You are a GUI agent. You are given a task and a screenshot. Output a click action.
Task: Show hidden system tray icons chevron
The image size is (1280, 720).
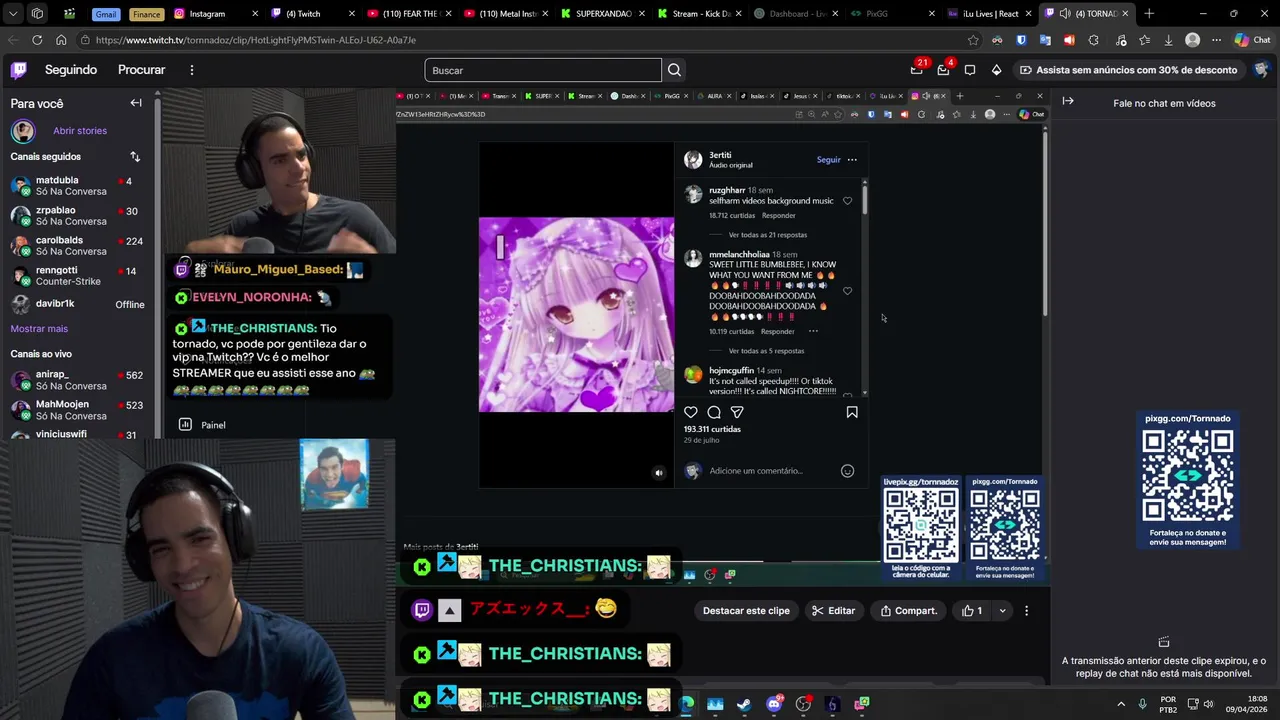coord(1121,704)
